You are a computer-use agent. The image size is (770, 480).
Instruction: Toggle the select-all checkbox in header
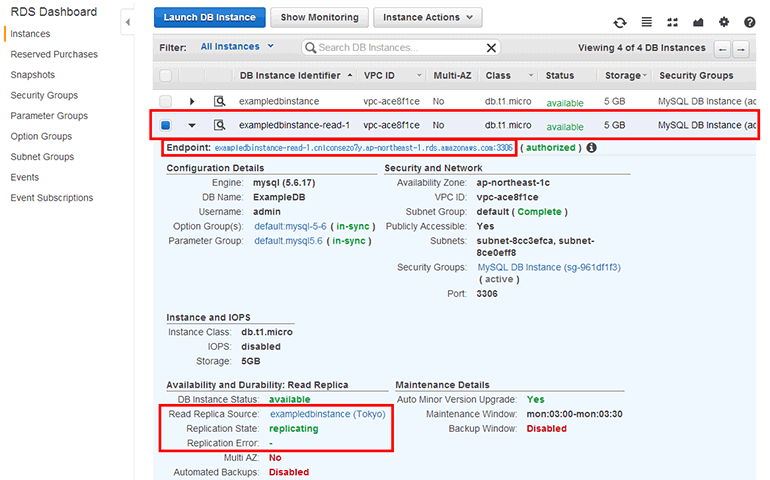tap(166, 76)
